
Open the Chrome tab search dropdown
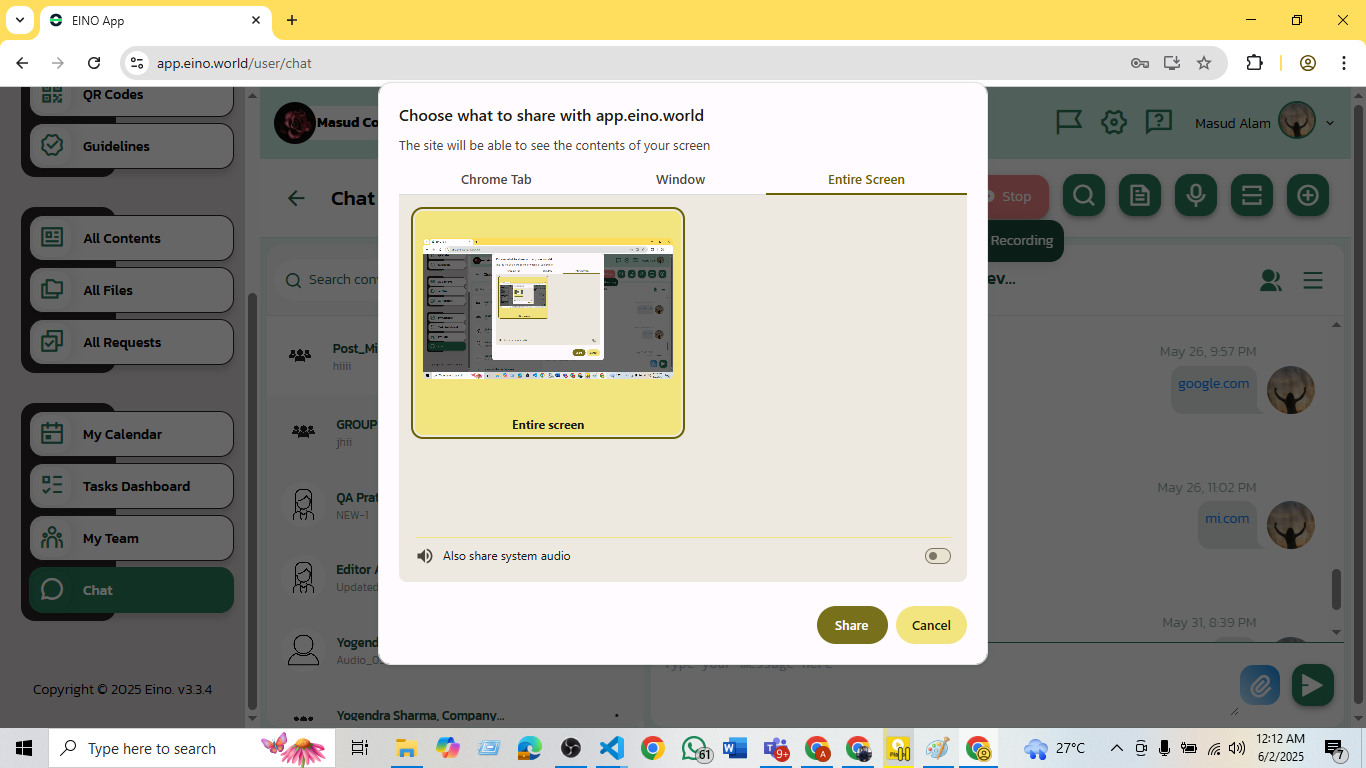coord(19,20)
